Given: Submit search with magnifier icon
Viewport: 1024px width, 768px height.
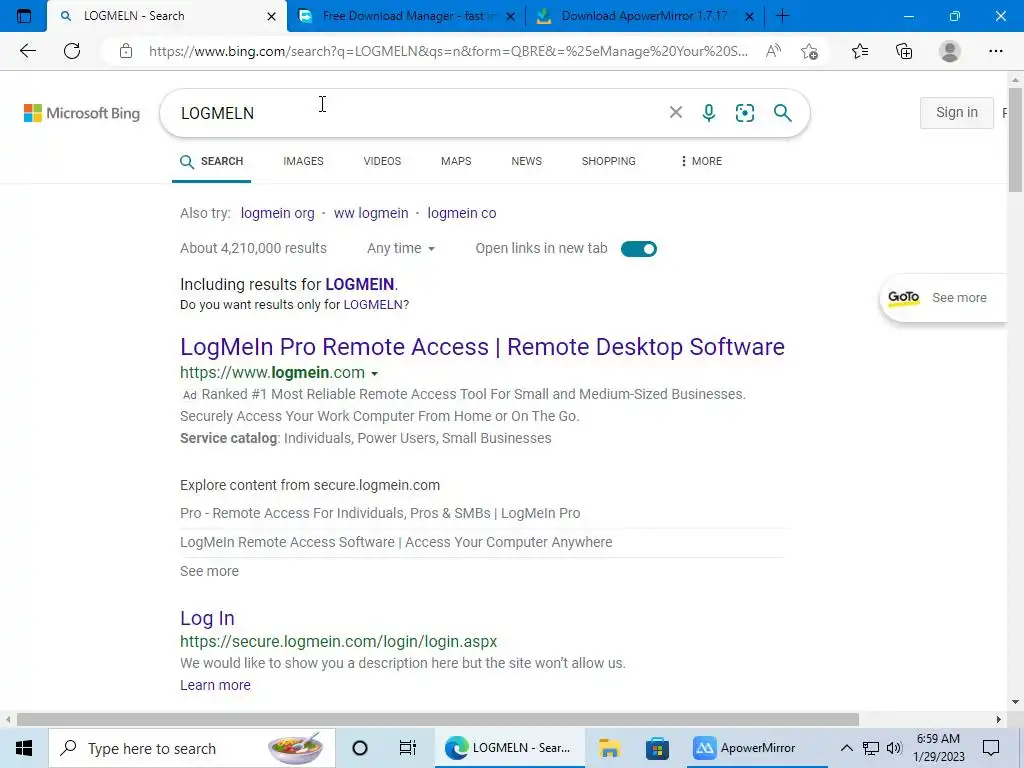Looking at the screenshot, I should point(782,113).
